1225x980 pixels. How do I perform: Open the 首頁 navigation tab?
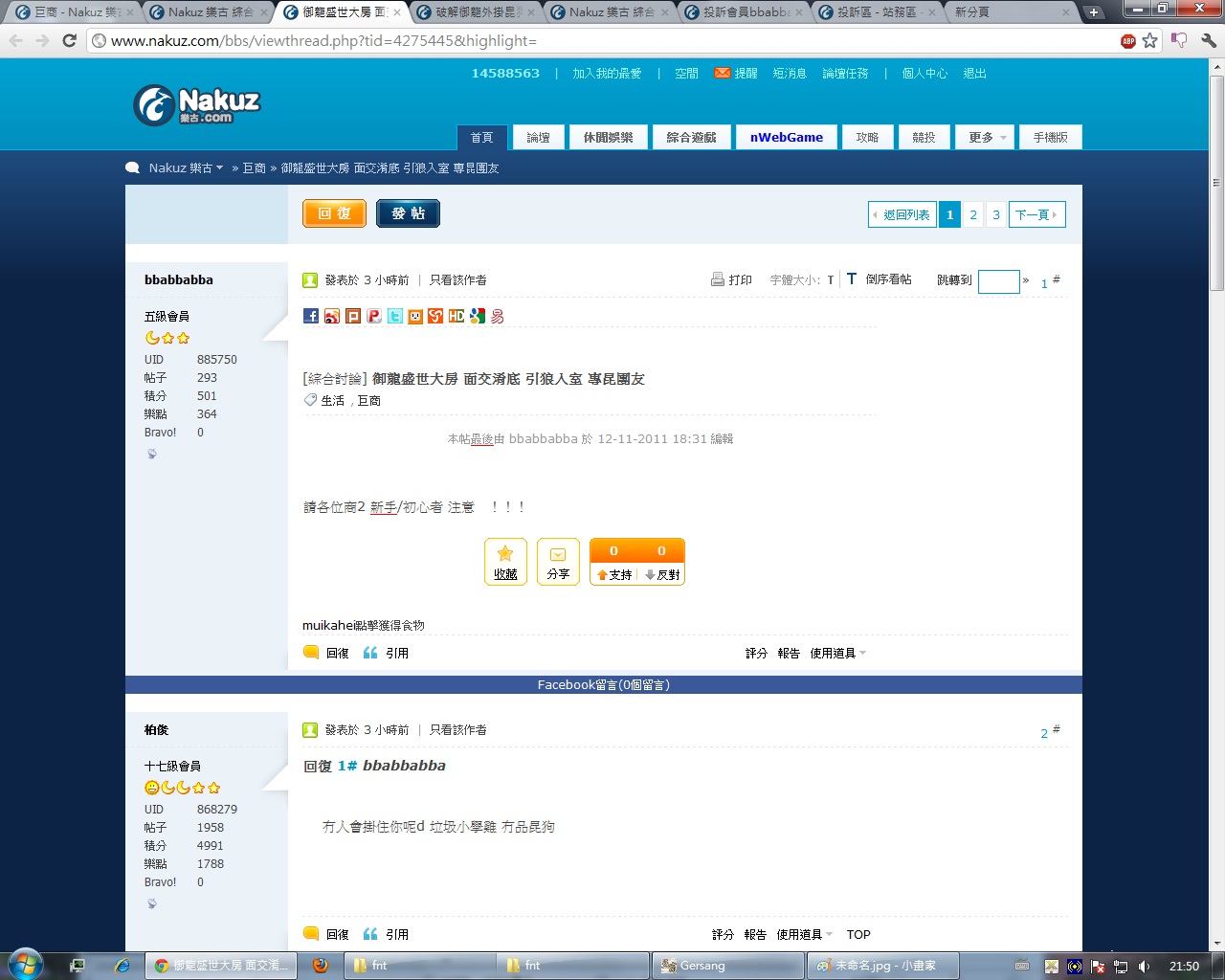481,138
